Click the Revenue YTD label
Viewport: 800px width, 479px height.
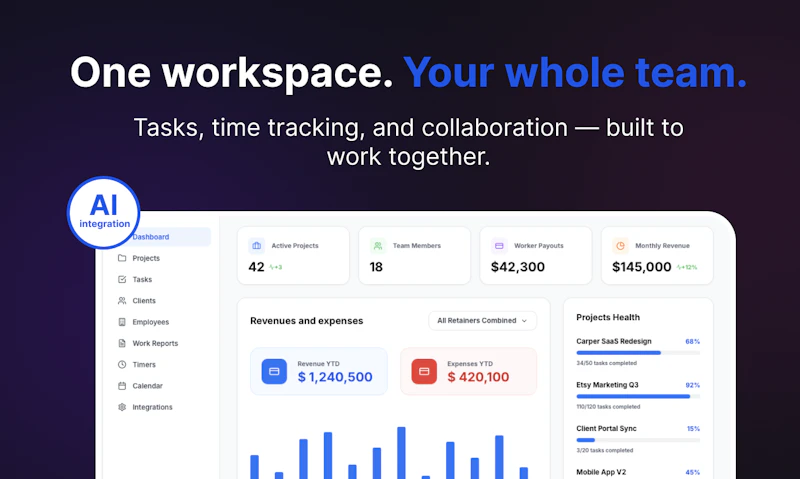tap(318, 364)
